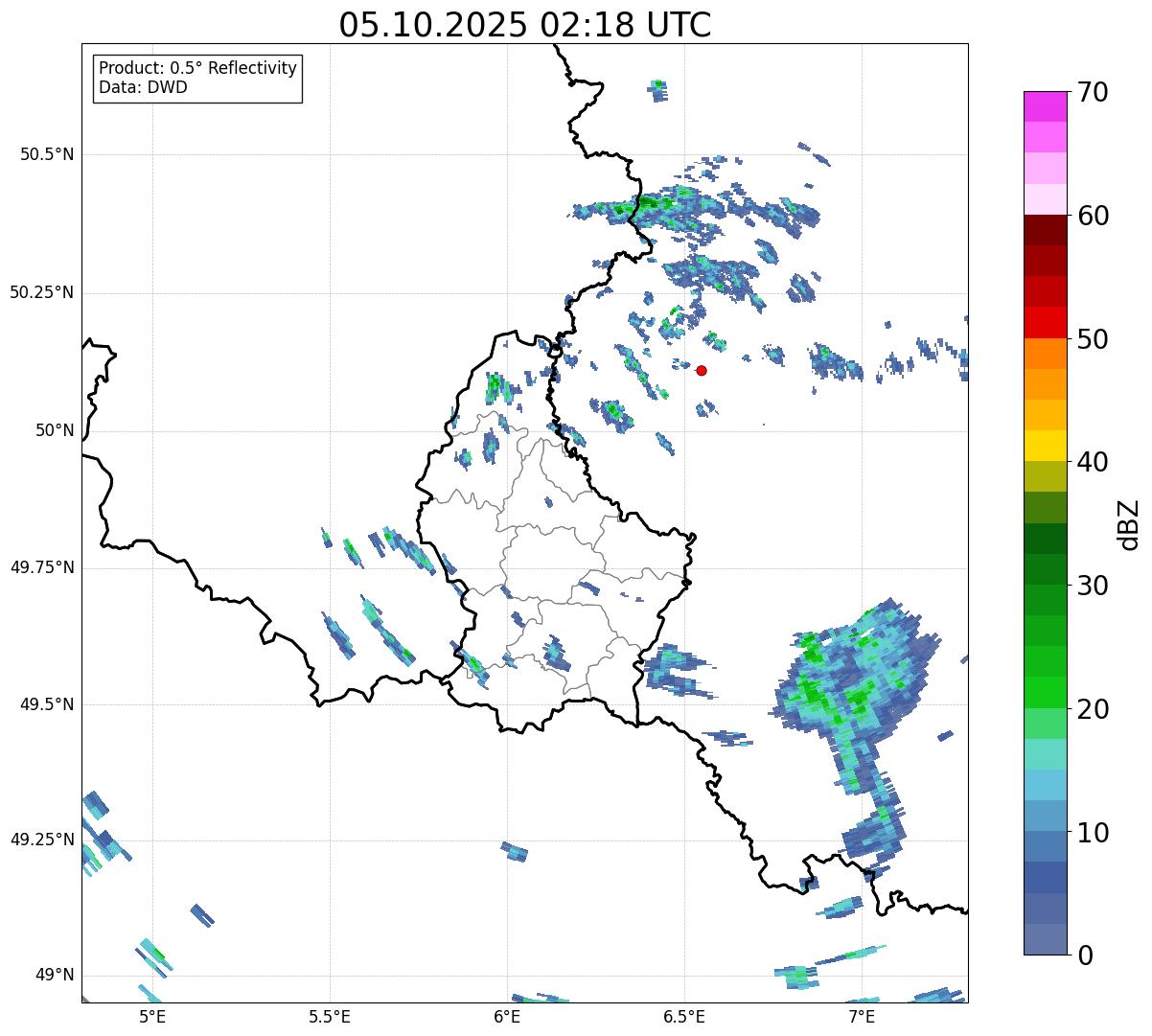Pick the orange colorbar segment above 50

[1046, 354]
